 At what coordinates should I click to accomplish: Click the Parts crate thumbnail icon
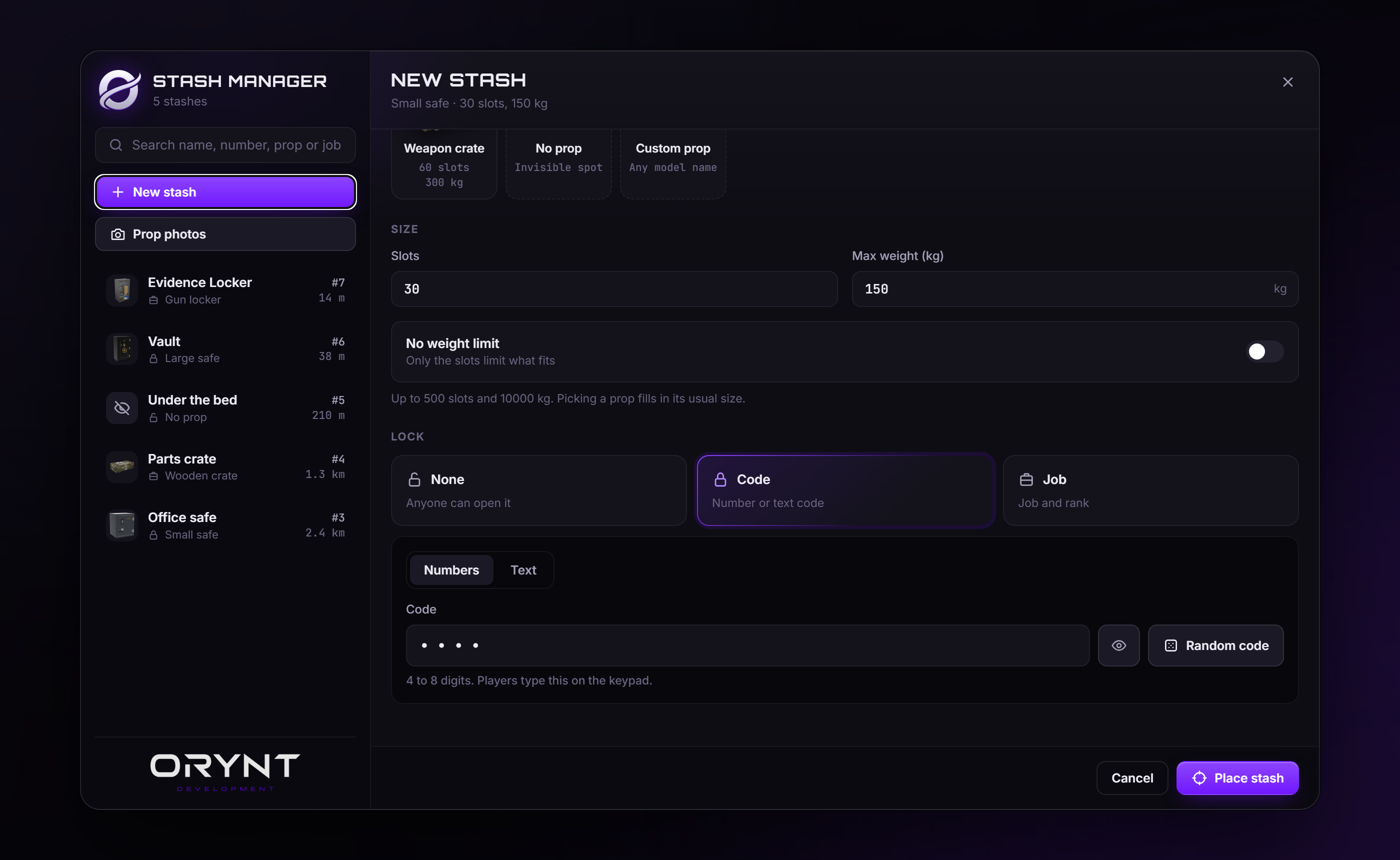coord(121,466)
